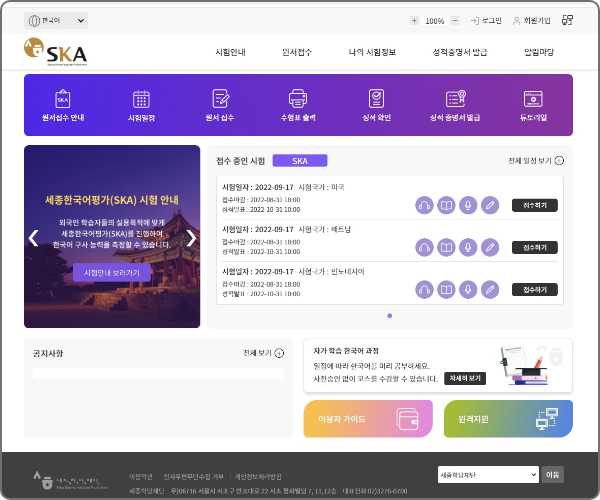The height and width of the screenshot is (500, 600).
Task: Open the 나의 시험정보 menu
Action: point(372,52)
